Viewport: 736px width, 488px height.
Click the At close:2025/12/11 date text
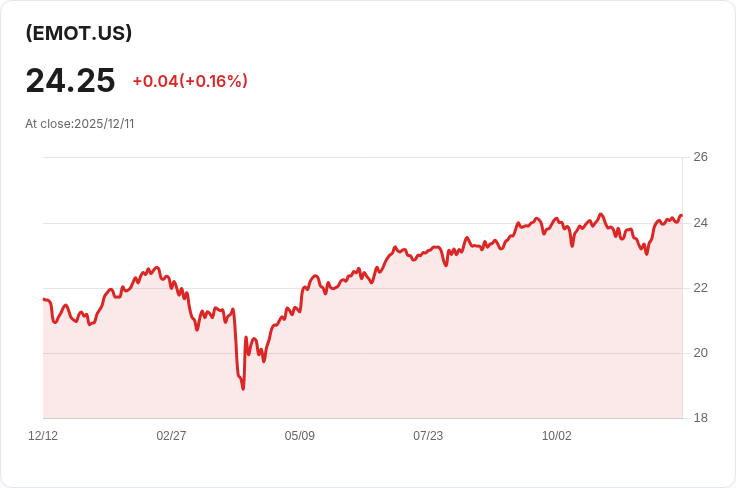pos(80,124)
